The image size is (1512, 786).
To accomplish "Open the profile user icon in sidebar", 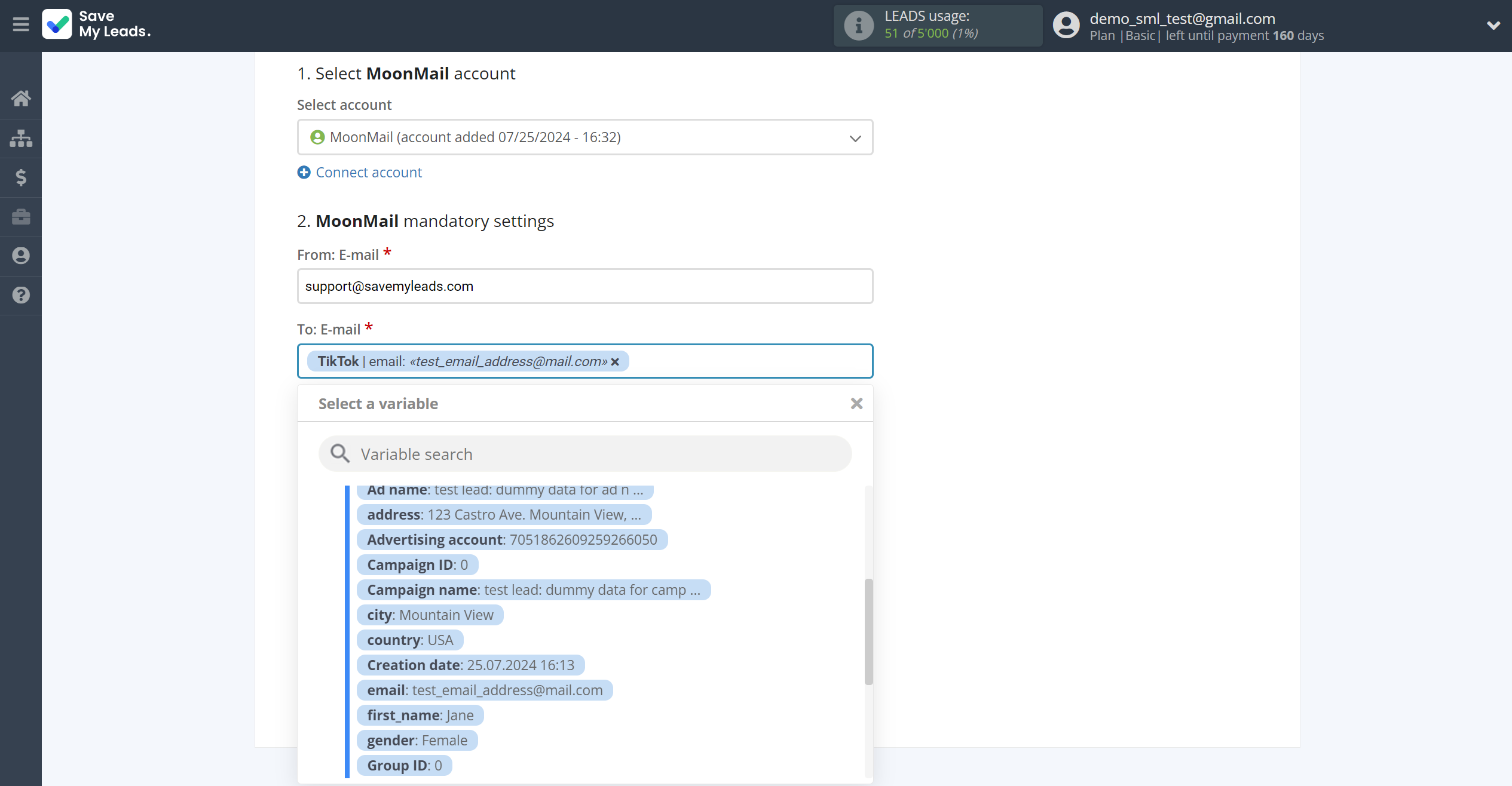I will [x=21, y=256].
